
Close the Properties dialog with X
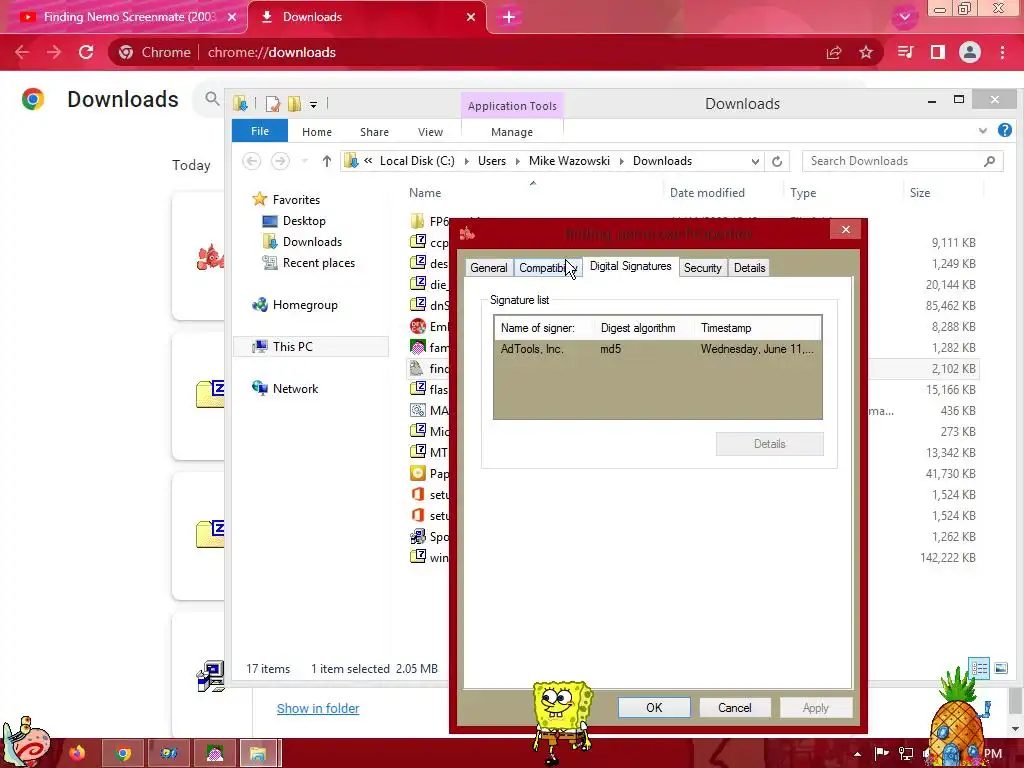846,229
